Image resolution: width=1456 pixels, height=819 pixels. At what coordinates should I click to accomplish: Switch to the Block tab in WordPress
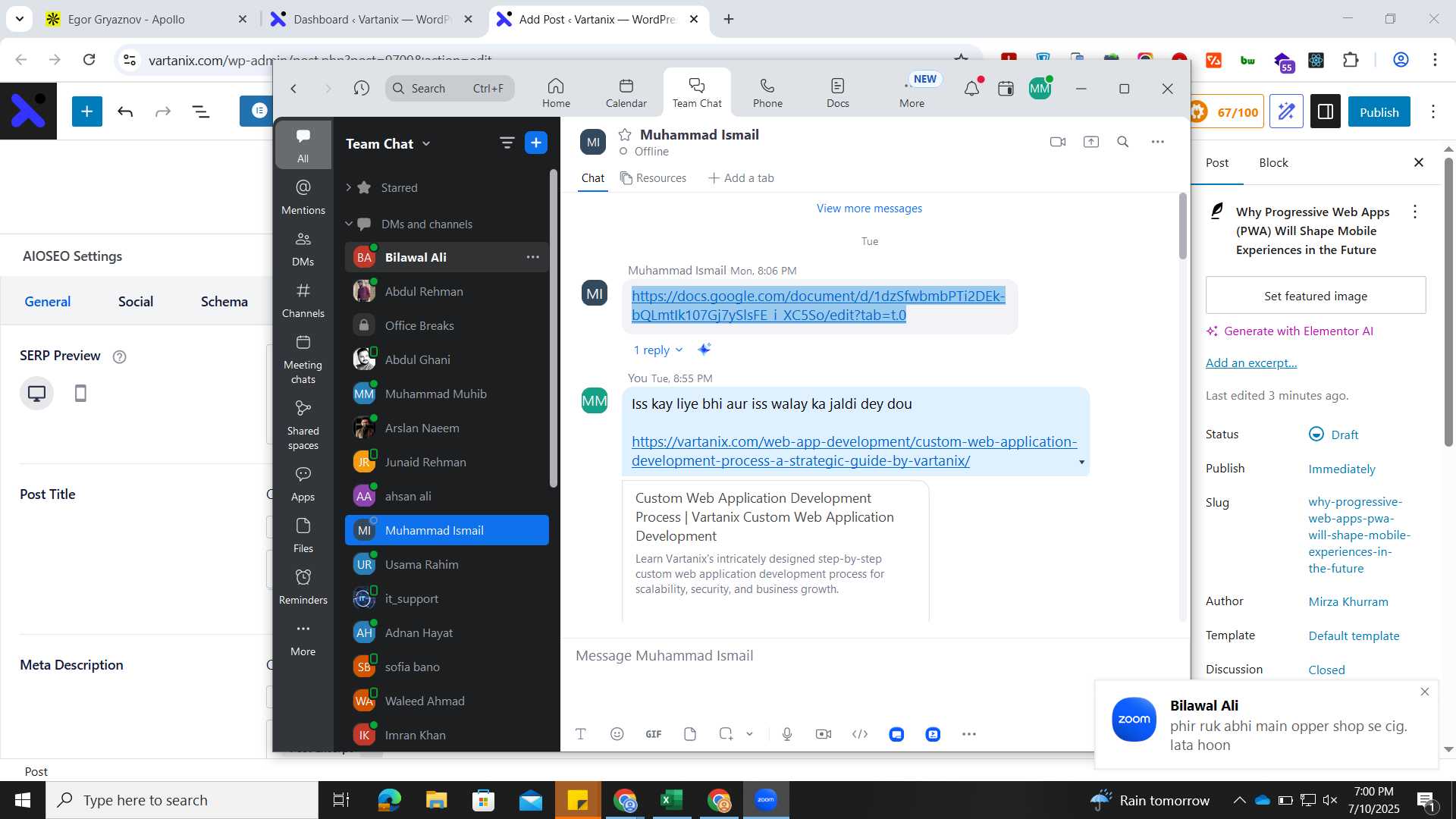pyautogui.click(x=1273, y=162)
